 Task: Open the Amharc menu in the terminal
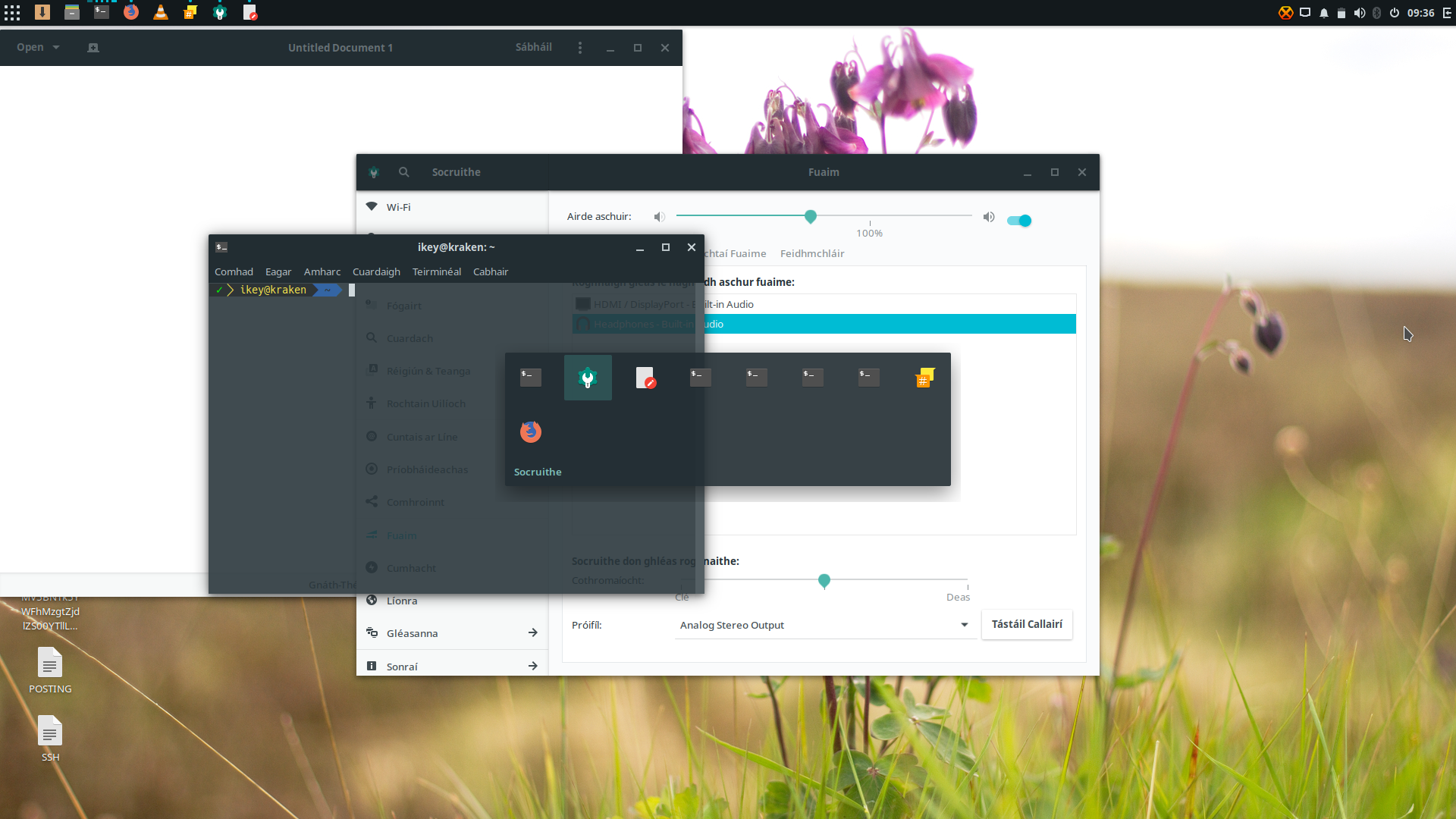[322, 271]
